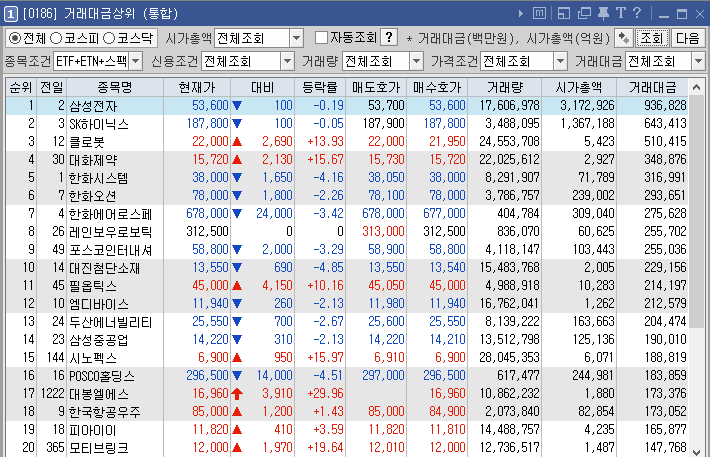Select the POSCO홀딩스 stock name

tap(101, 376)
